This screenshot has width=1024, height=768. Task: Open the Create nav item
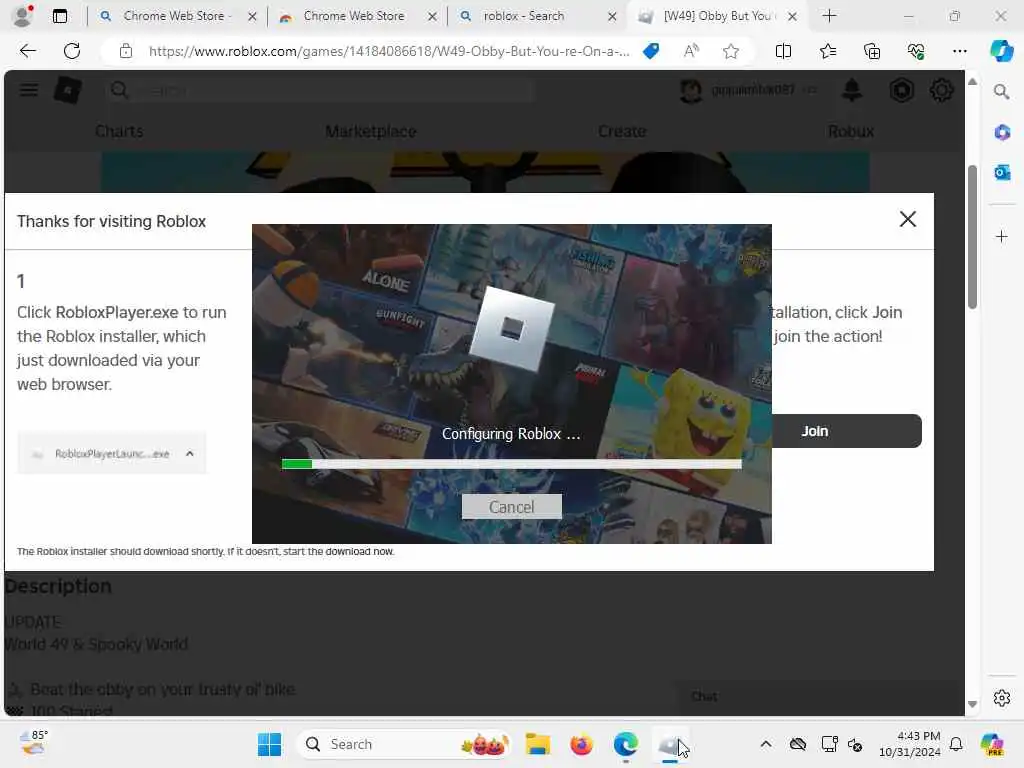click(622, 131)
